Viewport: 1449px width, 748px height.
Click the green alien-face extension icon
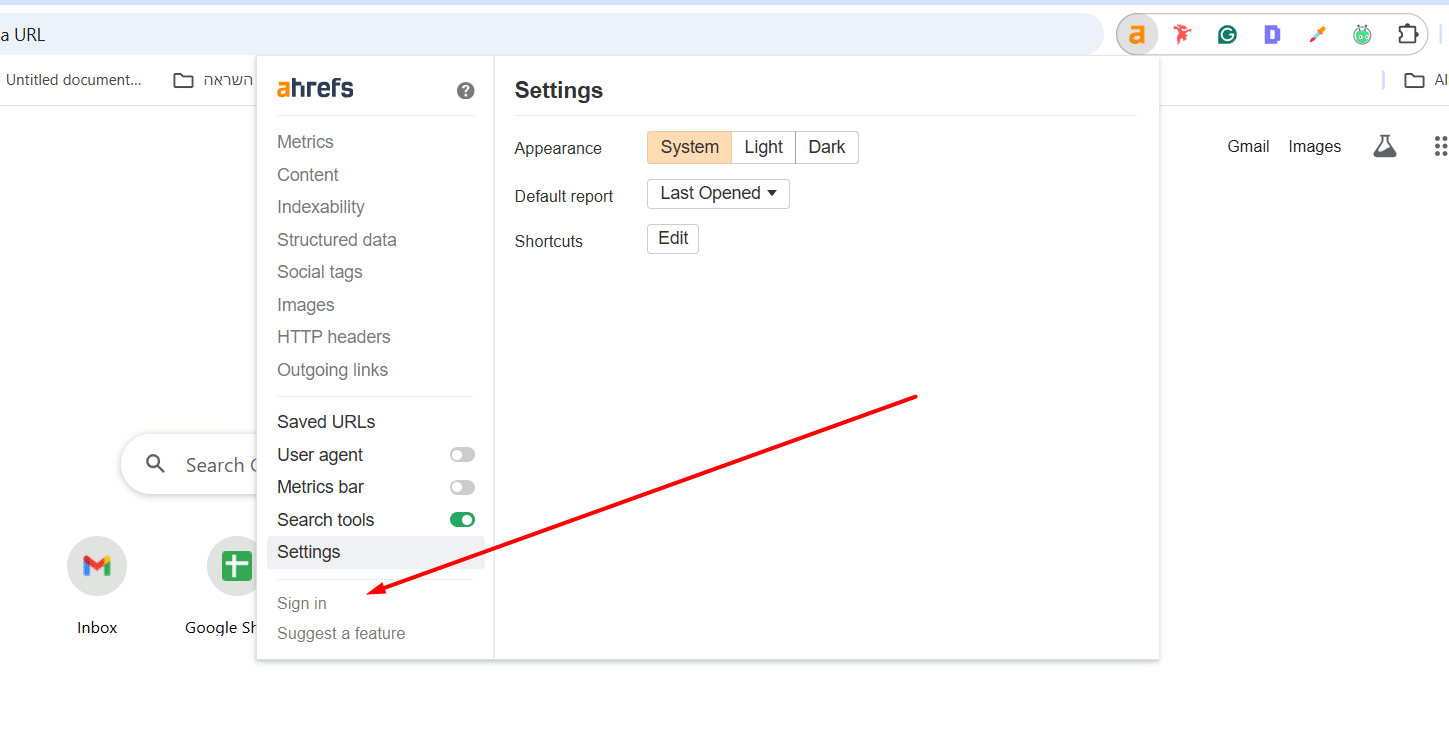click(x=1362, y=35)
